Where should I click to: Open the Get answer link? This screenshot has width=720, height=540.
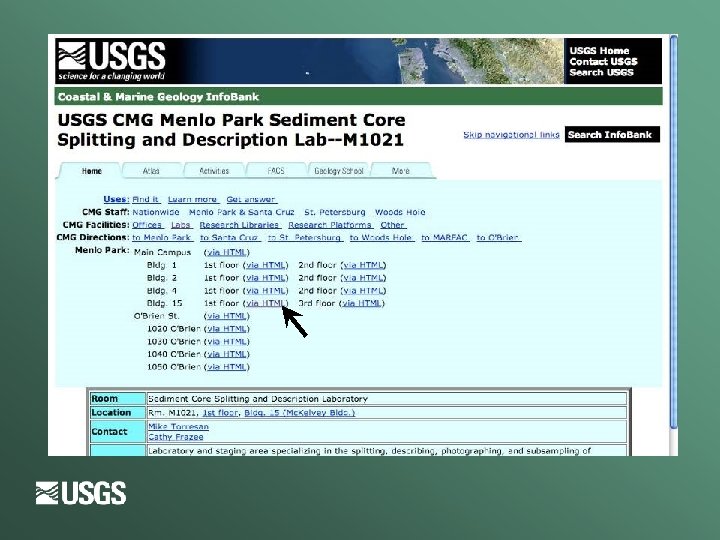(x=252, y=199)
